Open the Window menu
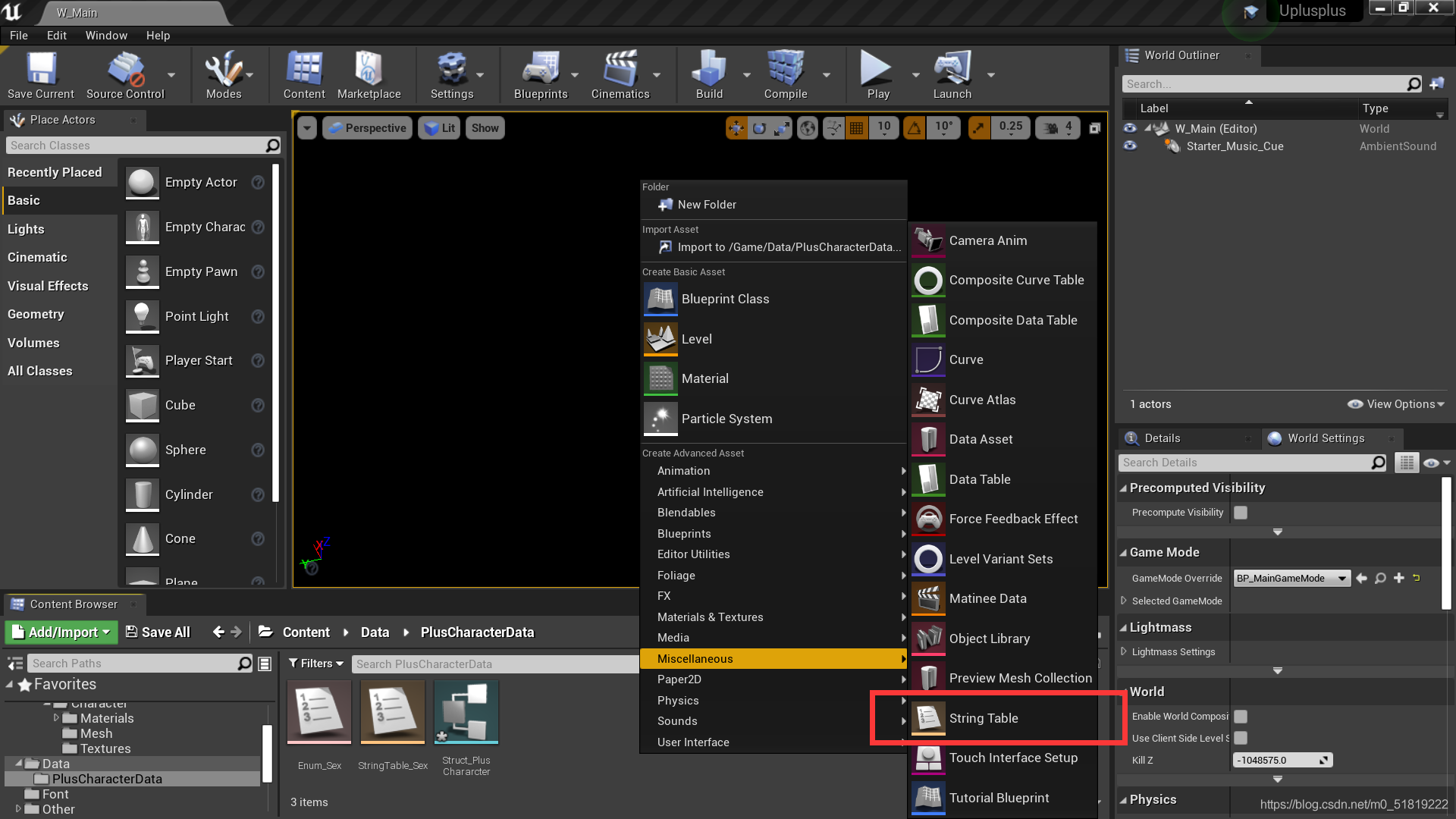The image size is (1456, 819). pos(106,36)
